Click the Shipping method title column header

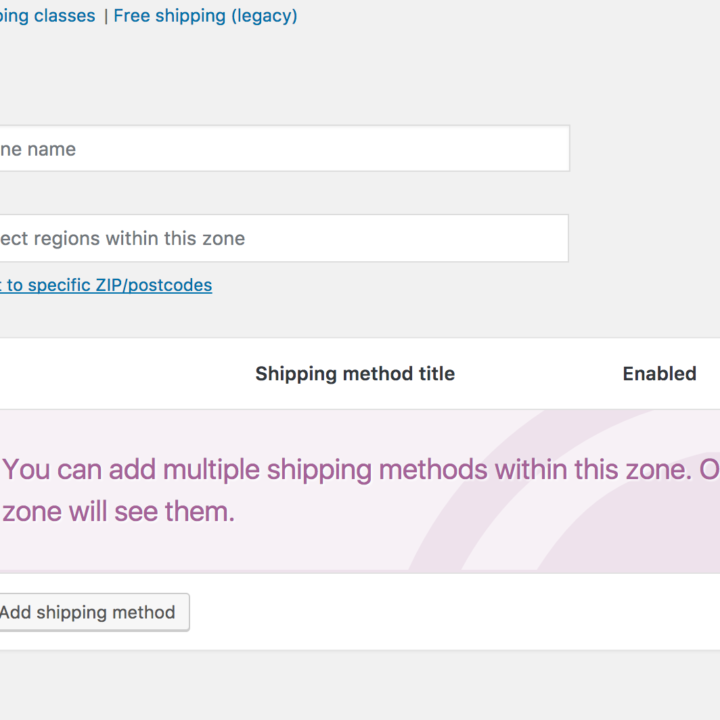(x=354, y=374)
